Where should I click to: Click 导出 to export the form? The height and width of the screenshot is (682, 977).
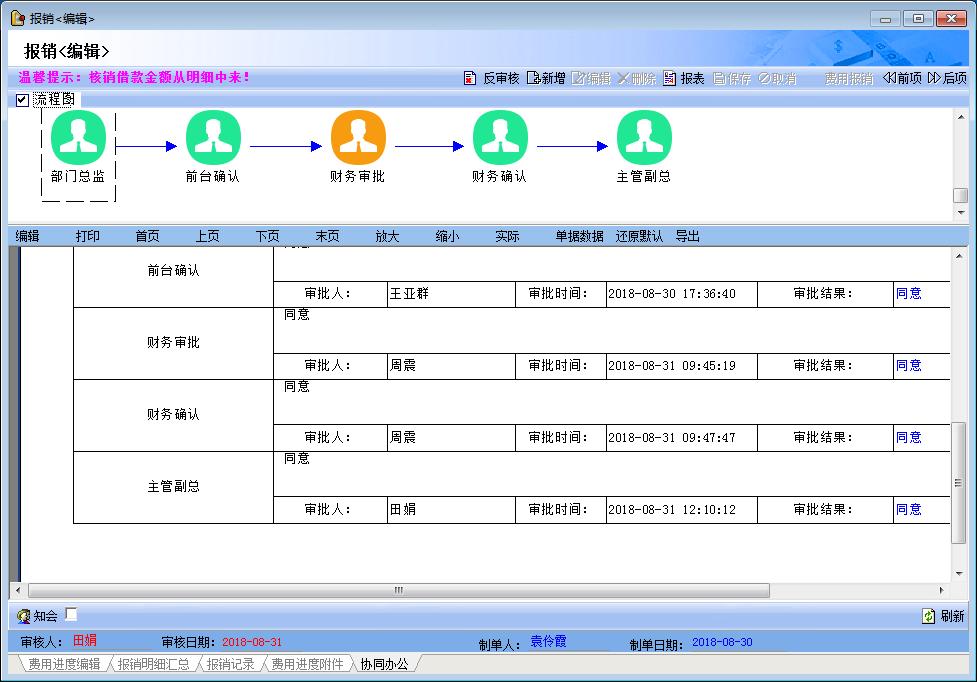[x=688, y=236]
